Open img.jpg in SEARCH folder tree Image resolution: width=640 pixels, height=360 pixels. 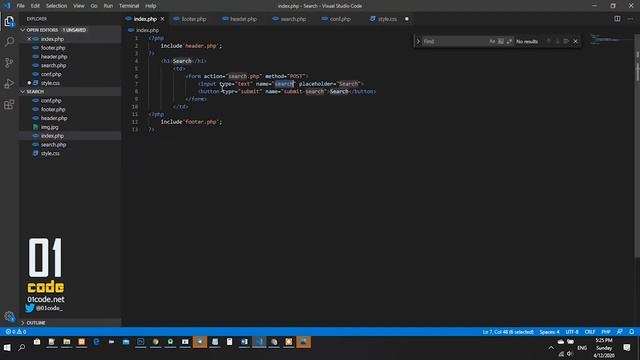70,127
